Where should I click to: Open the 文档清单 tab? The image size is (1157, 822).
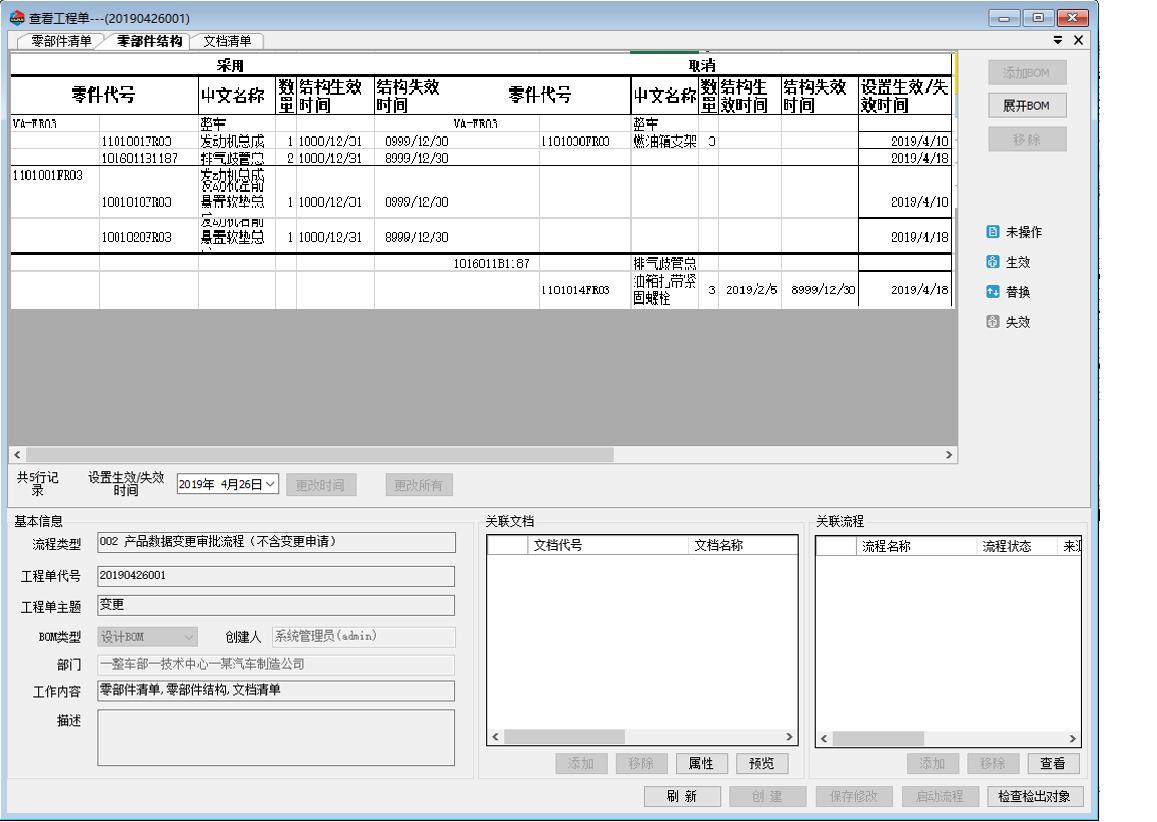[x=227, y=41]
